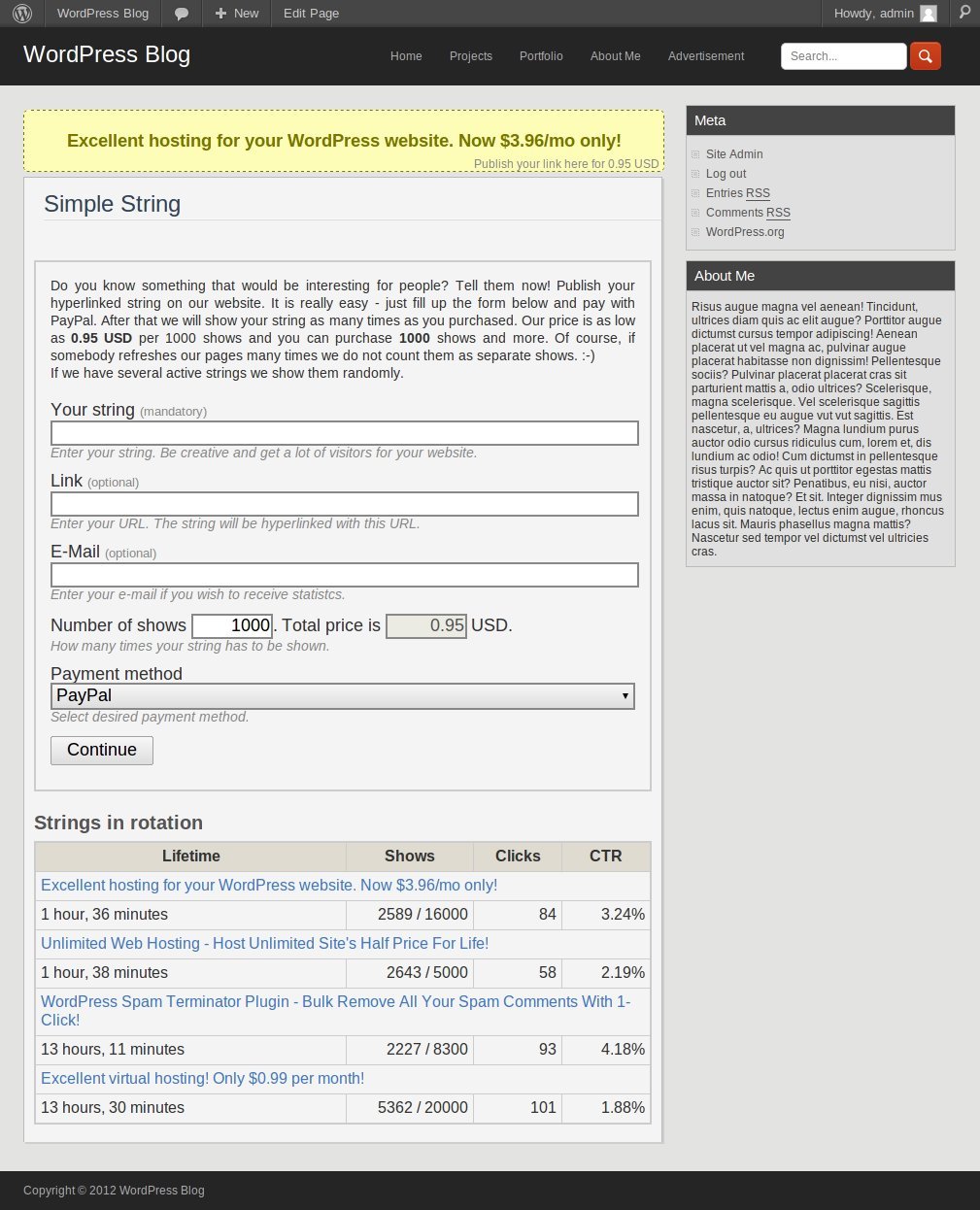The image size is (980, 1210).
Task: Open Excellent hosting $3.96/mo table link
Action: [269, 886]
